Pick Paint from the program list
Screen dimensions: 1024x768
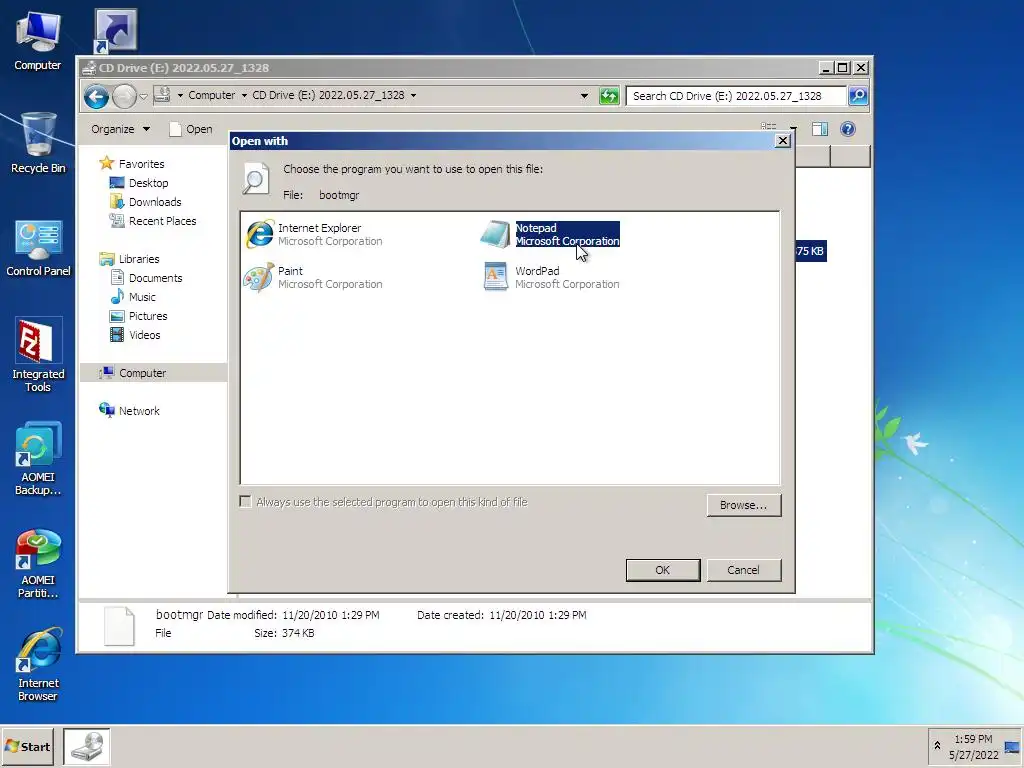coord(314,278)
